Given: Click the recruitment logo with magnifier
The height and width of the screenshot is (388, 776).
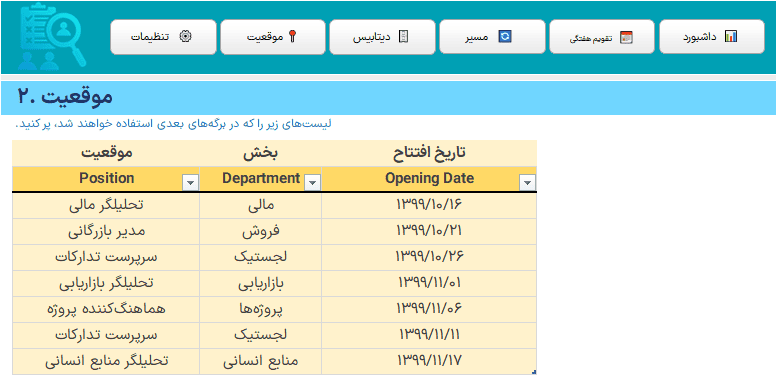Looking at the screenshot, I should point(51,37).
